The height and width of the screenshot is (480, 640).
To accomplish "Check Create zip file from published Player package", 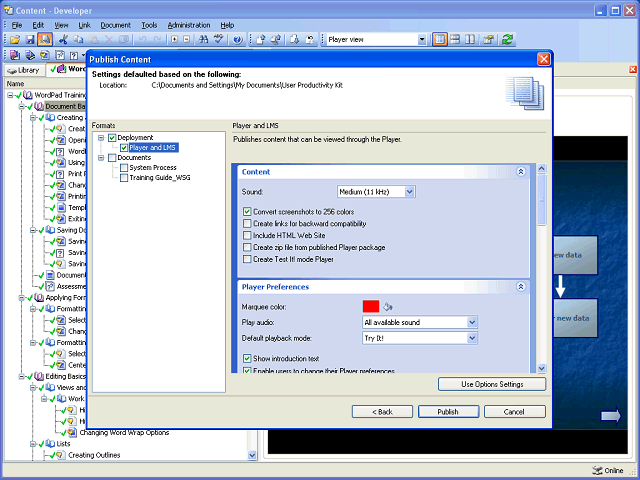I will click(247, 247).
